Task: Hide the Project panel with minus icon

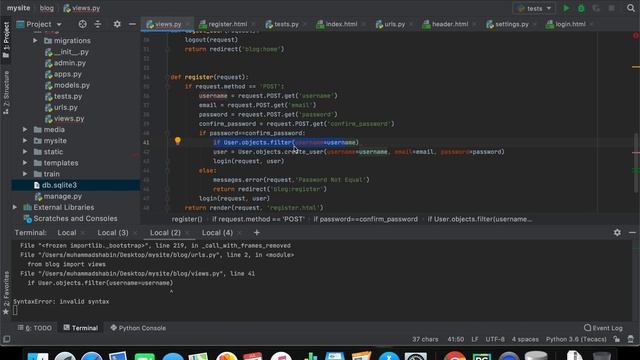Action: [132, 24]
